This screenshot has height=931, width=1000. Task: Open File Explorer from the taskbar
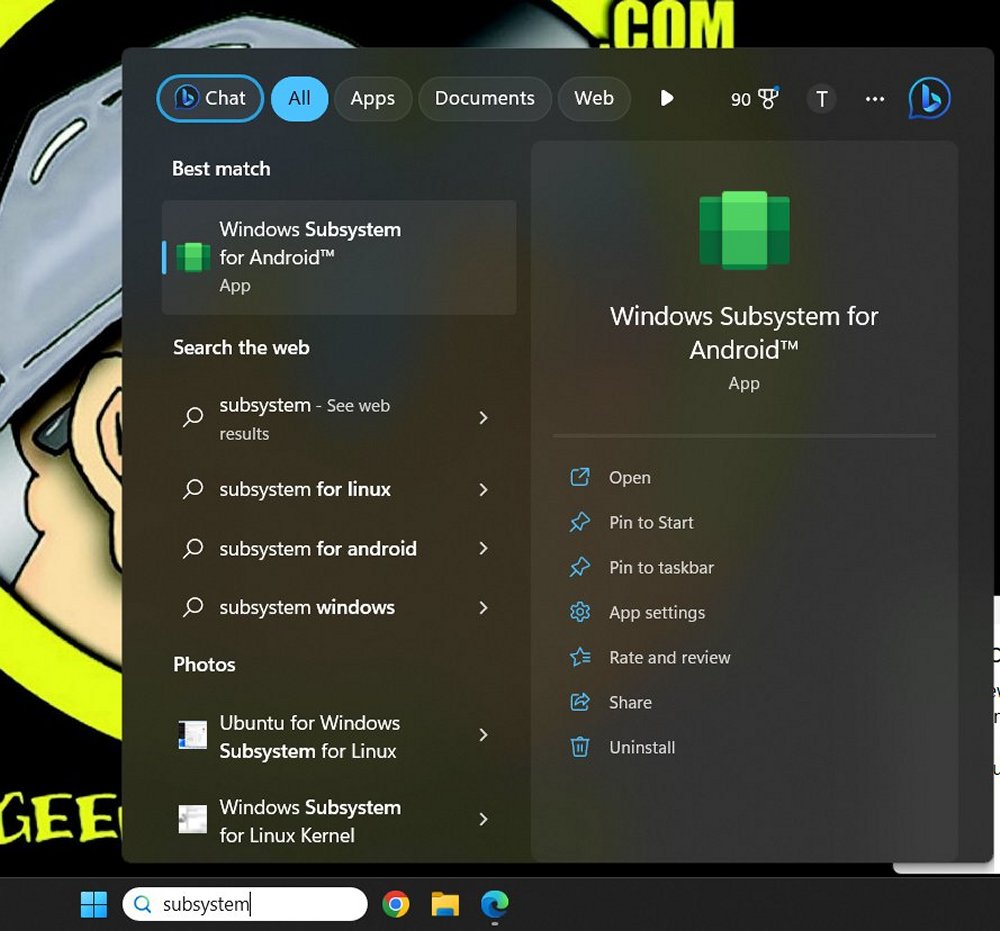point(446,903)
